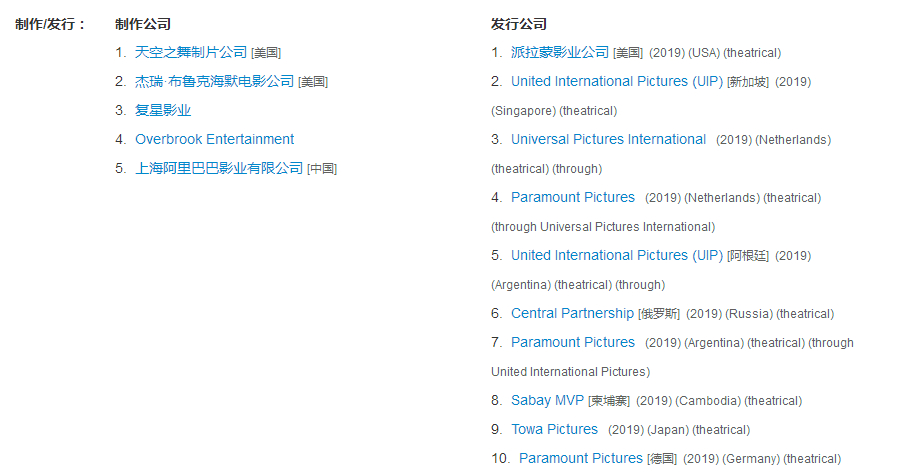The height and width of the screenshot is (474, 907).
Task: Click the text (2019) (Cambodia) (theatrical)
Action: [719, 400]
